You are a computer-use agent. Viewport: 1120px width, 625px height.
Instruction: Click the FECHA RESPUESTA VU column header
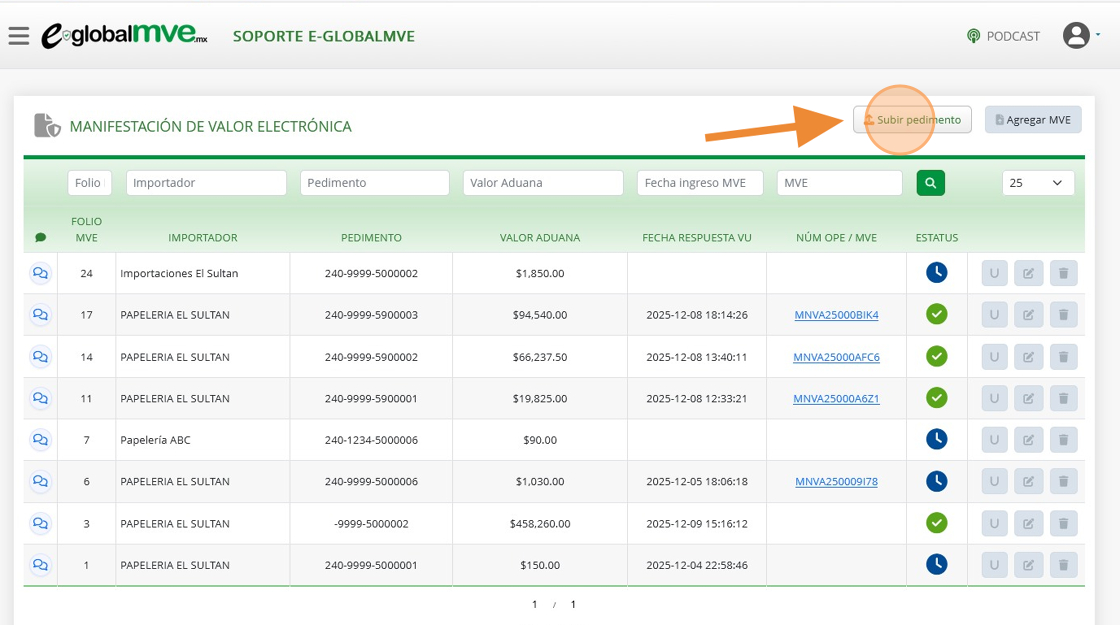pos(697,238)
